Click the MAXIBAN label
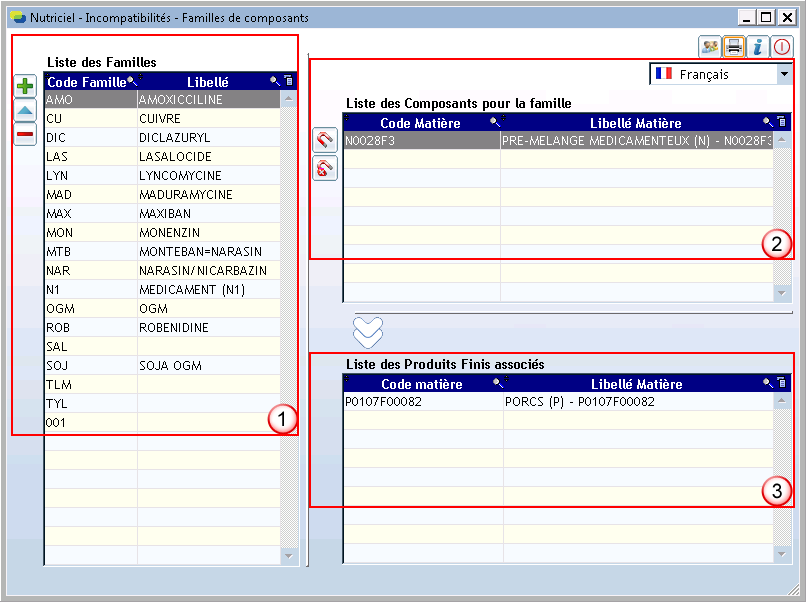The width and height of the screenshot is (806, 602). (165, 213)
